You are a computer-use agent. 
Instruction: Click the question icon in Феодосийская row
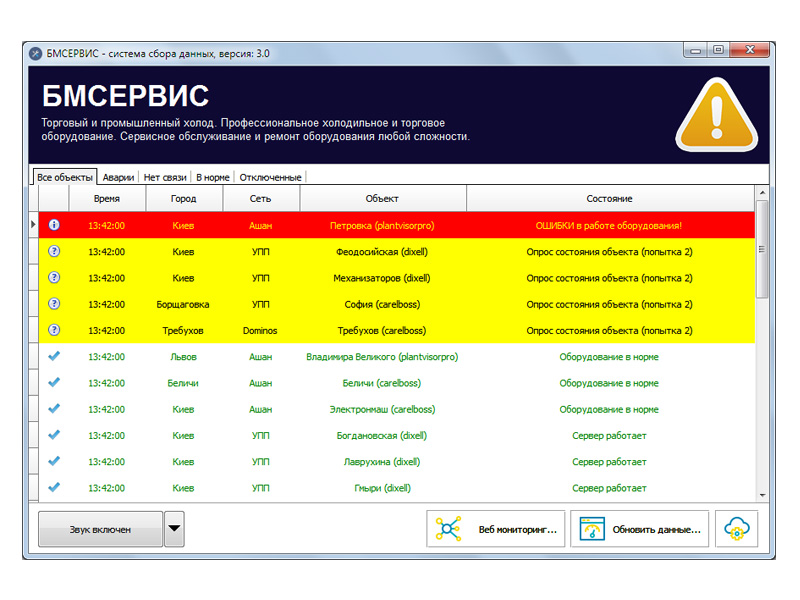coord(54,251)
